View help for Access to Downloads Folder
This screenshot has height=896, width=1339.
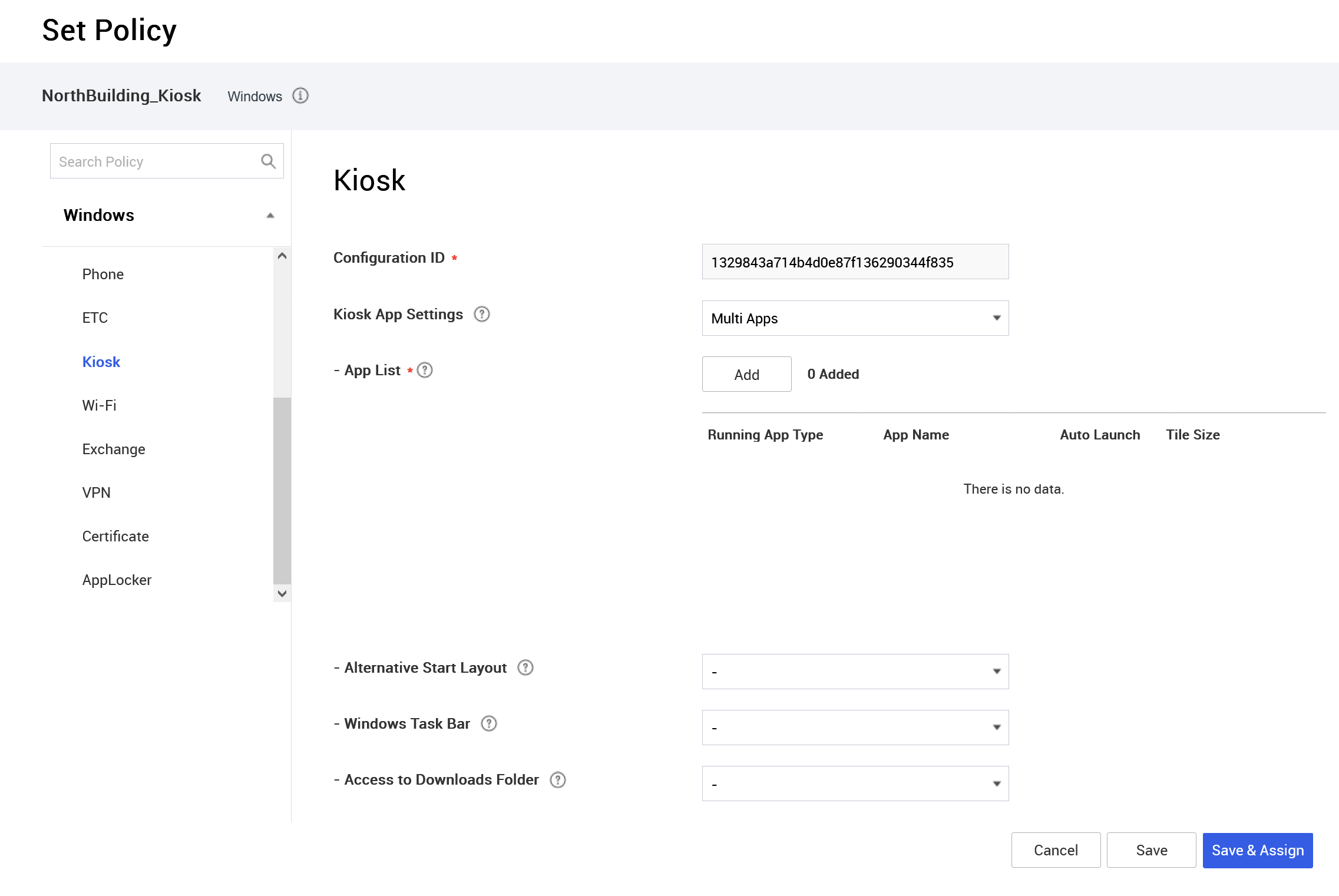pyautogui.click(x=557, y=779)
